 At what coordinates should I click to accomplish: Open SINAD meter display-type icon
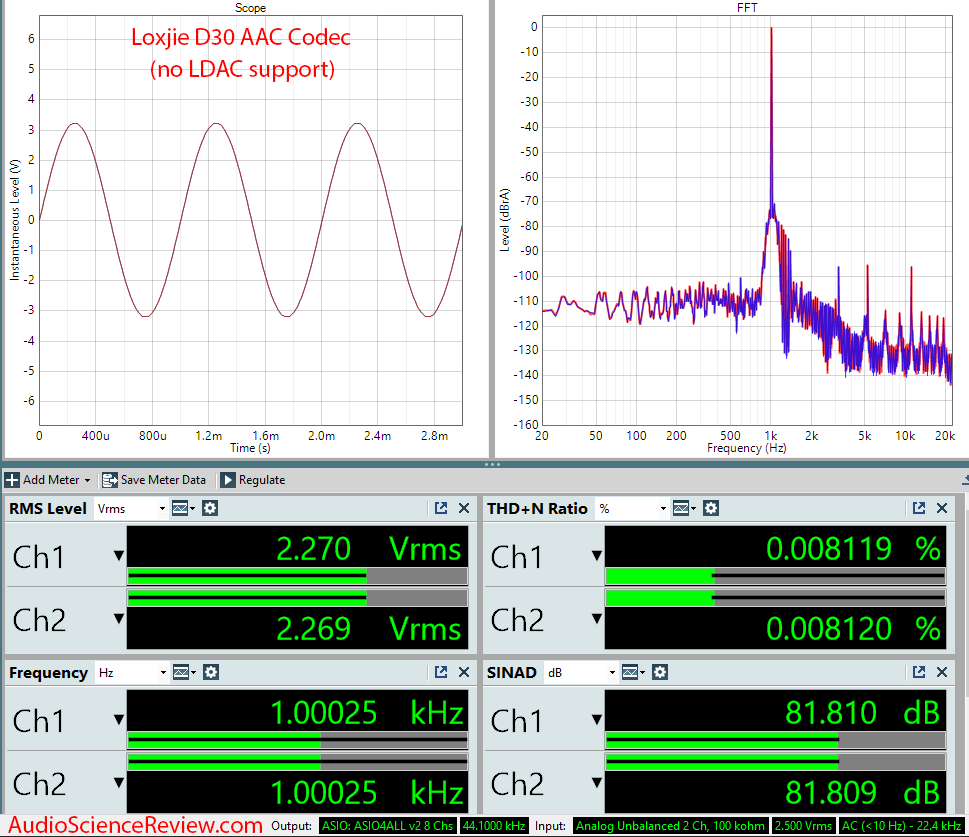pyautogui.click(x=633, y=673)
